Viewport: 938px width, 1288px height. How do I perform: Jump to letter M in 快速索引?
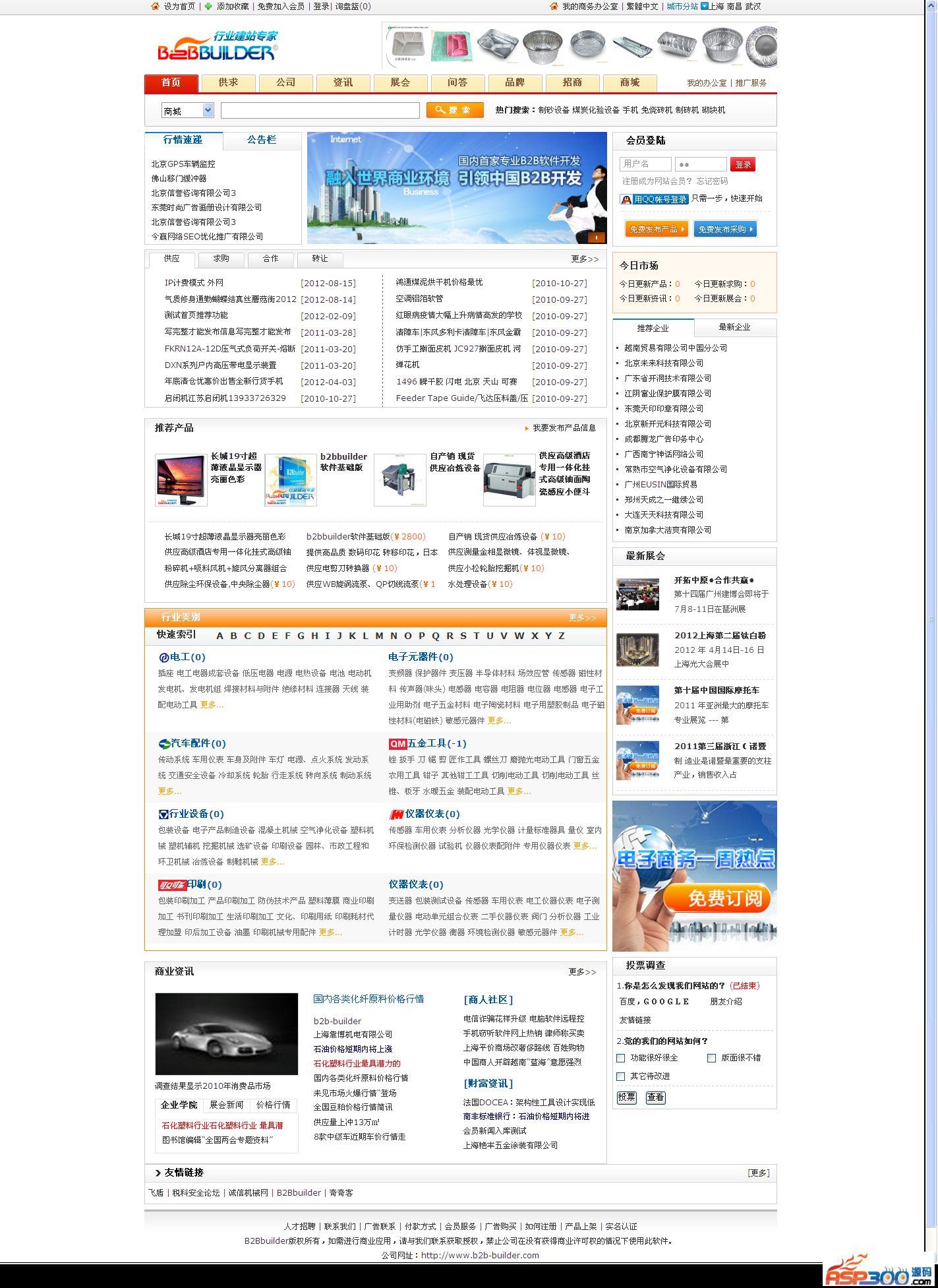pyautogui.click(x=380, y=636)
